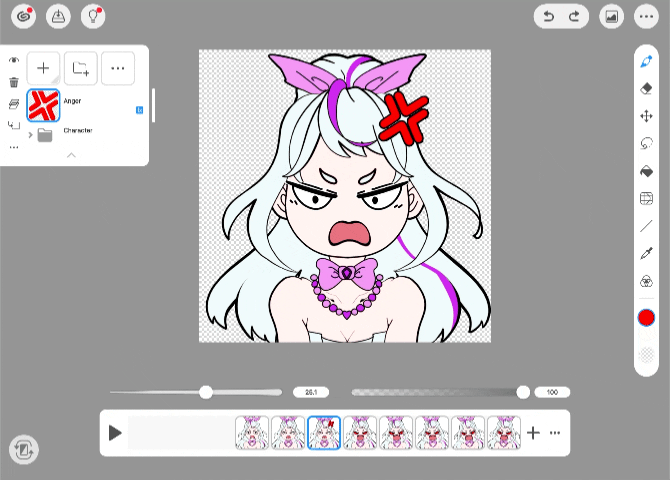Click the layers stack icon in the layers panel
Viewport: 670px width, 480px height.
pyautogui.click(x=14, y=104)
